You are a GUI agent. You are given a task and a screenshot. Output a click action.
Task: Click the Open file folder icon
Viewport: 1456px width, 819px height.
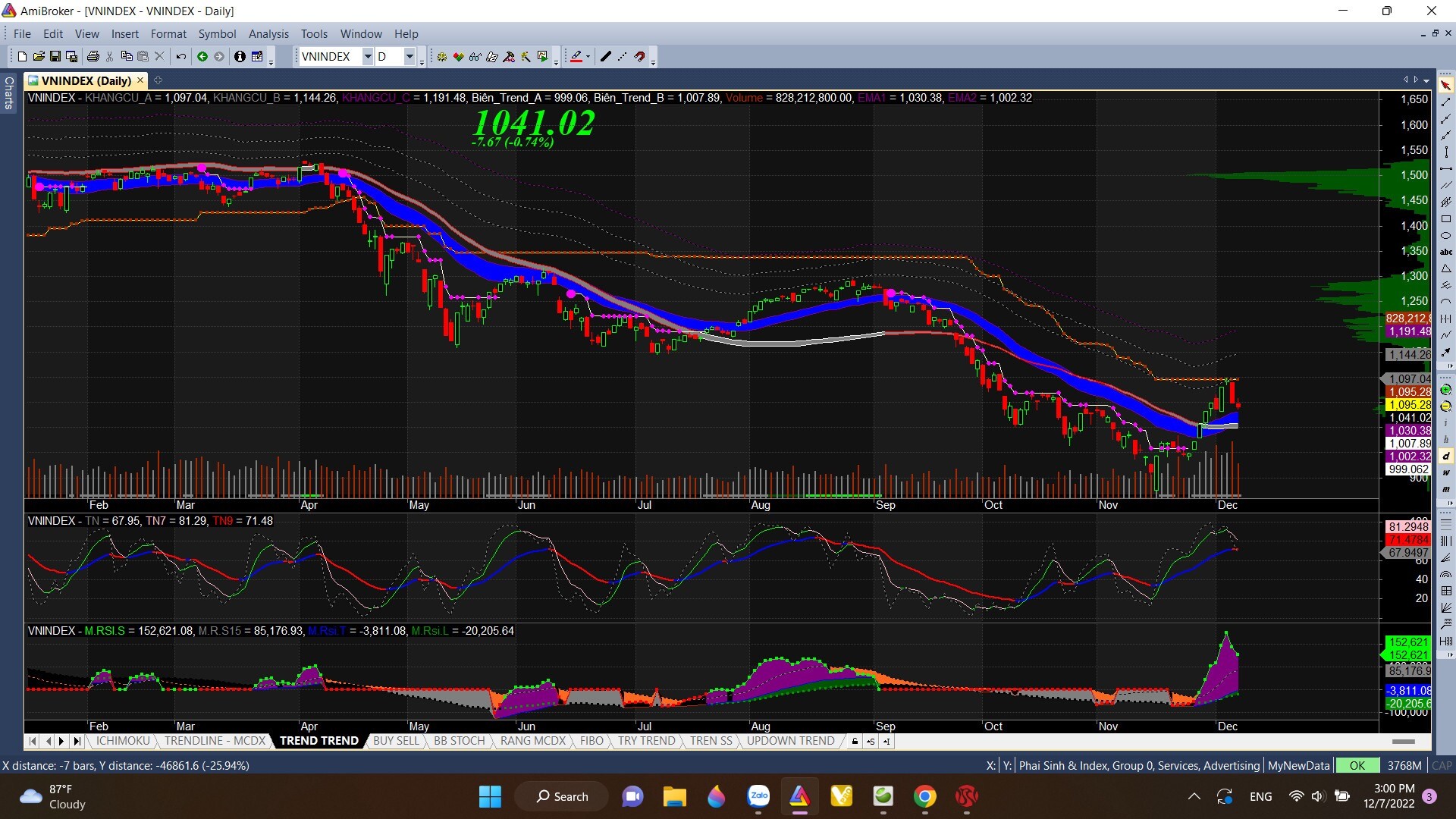pyautogui.click(x=39, y=57)
